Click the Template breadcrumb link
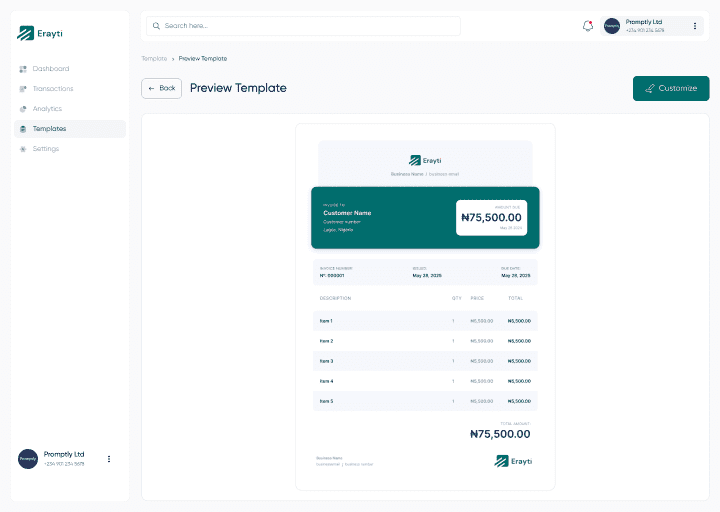 154,59
